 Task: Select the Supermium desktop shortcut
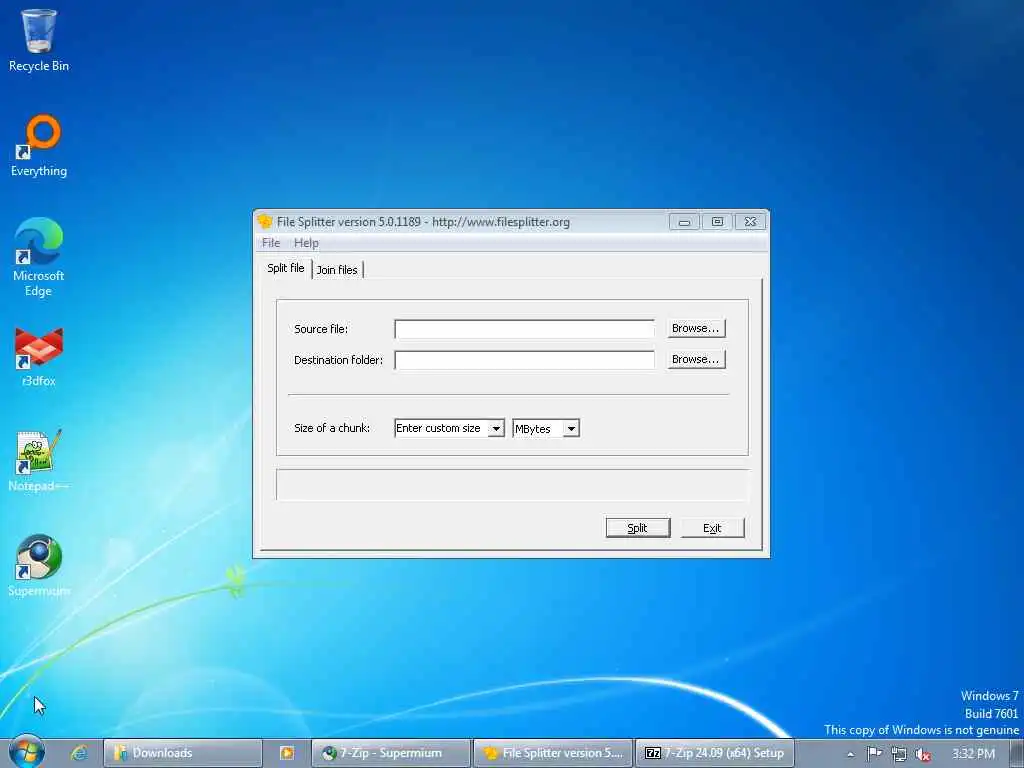pyautogui.click(x=39, y=566)
